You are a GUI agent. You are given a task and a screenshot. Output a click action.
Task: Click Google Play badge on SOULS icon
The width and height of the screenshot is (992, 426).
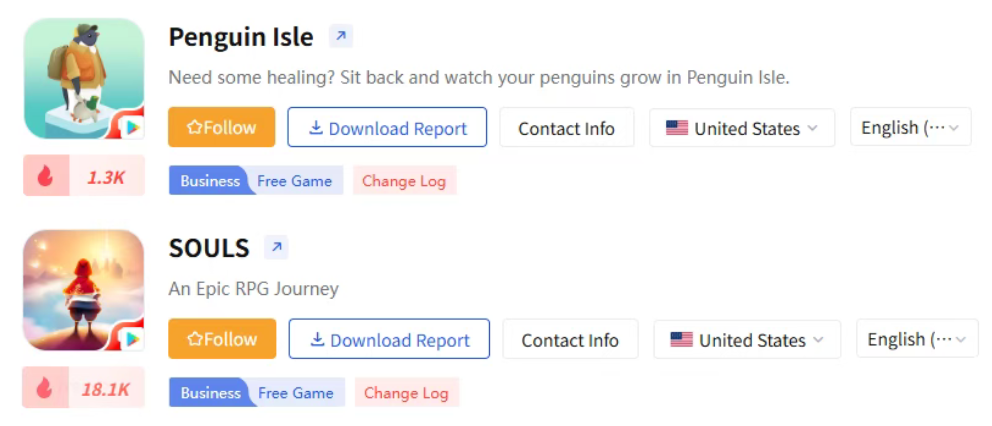pyautogui.click(x=132, y=340)
